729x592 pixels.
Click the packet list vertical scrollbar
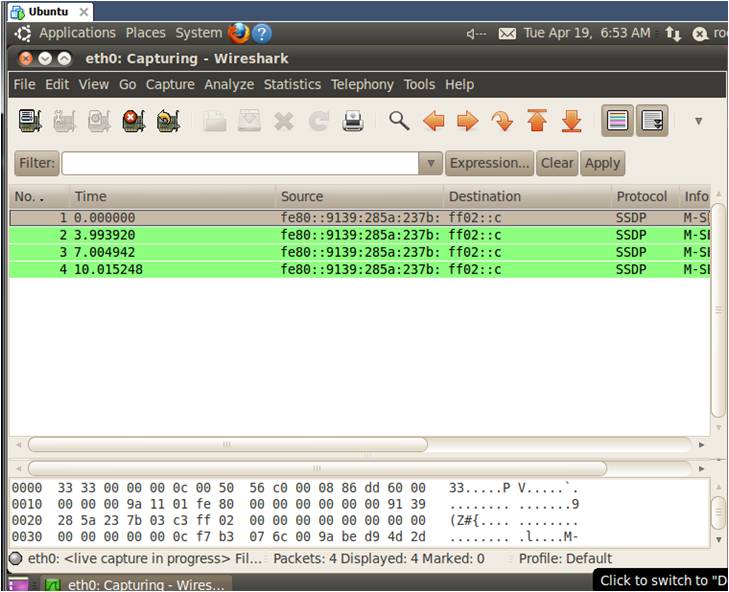719,310
